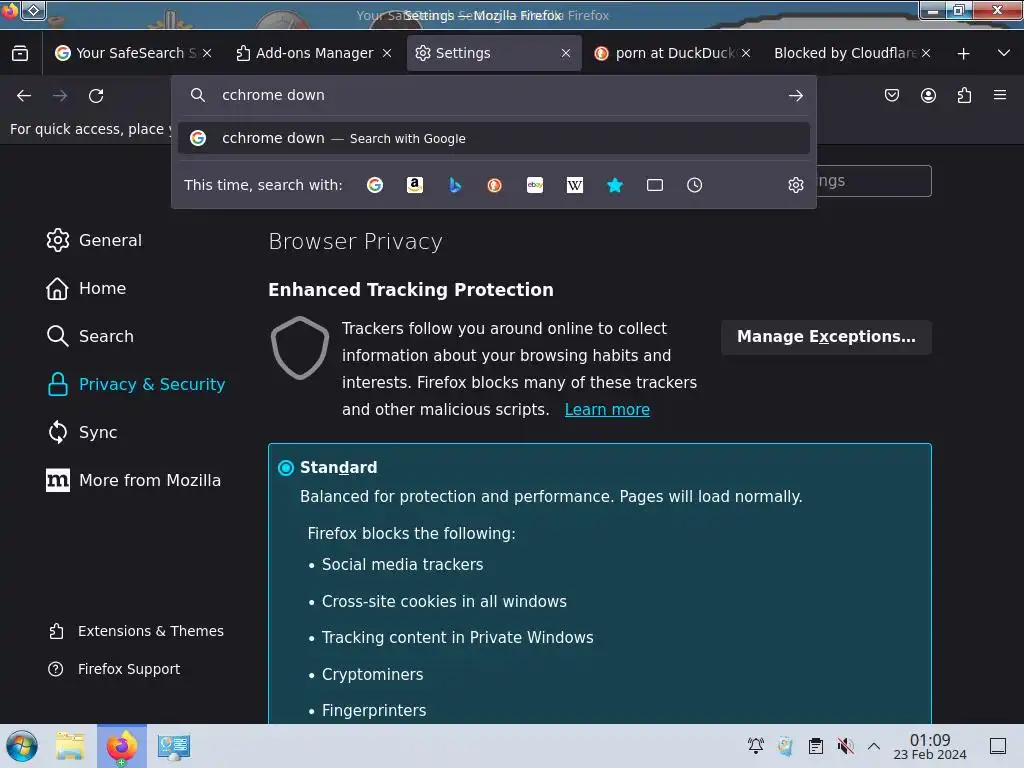Open Privacy & Security category
The height and width of the screenshot is (768, 1024).
[x=136, y=385]
